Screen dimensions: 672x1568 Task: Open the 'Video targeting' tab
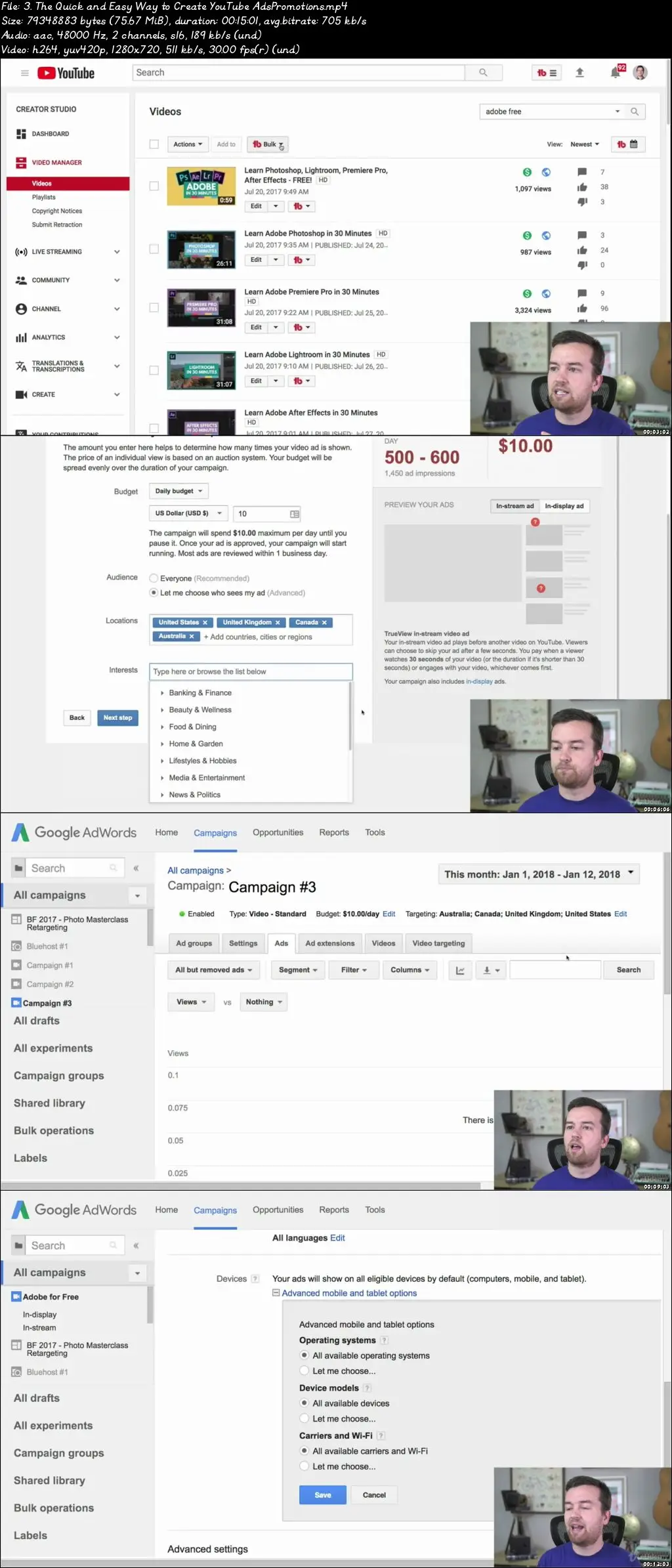[438, 943]
